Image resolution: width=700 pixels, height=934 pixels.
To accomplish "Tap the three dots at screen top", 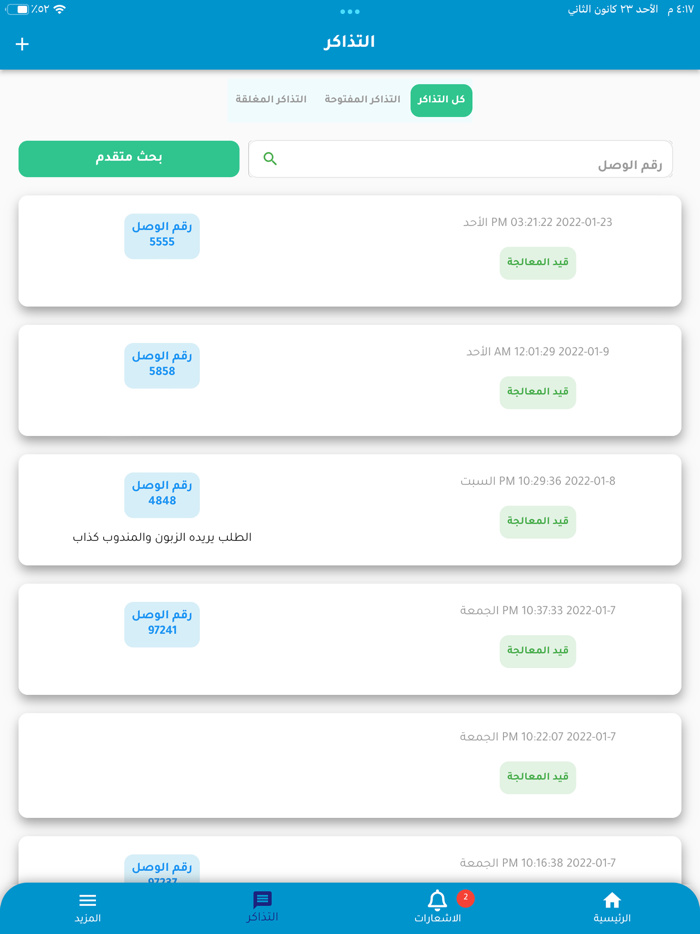I will pos(350,12).
